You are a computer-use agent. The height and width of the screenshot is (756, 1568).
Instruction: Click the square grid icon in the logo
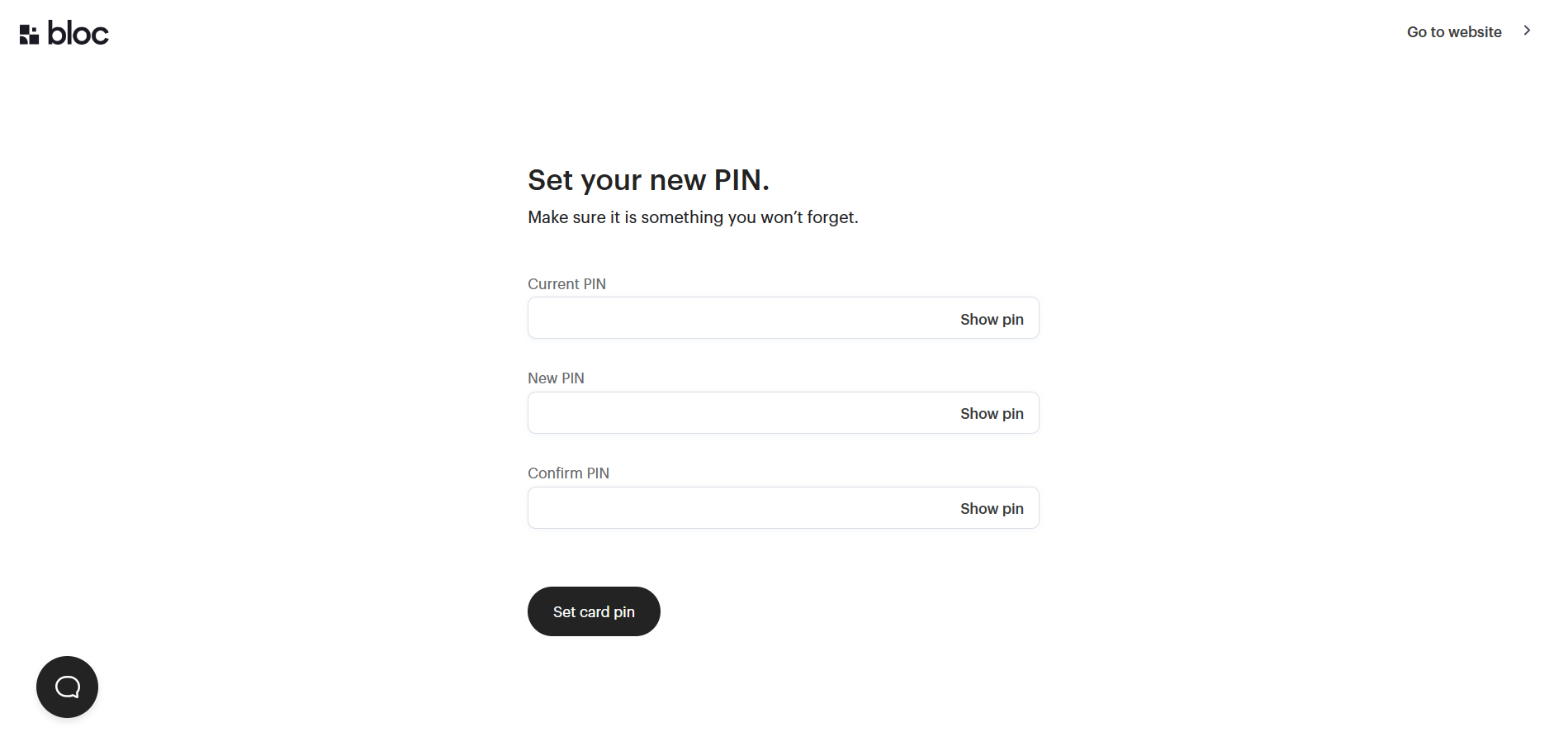[30, 32]
